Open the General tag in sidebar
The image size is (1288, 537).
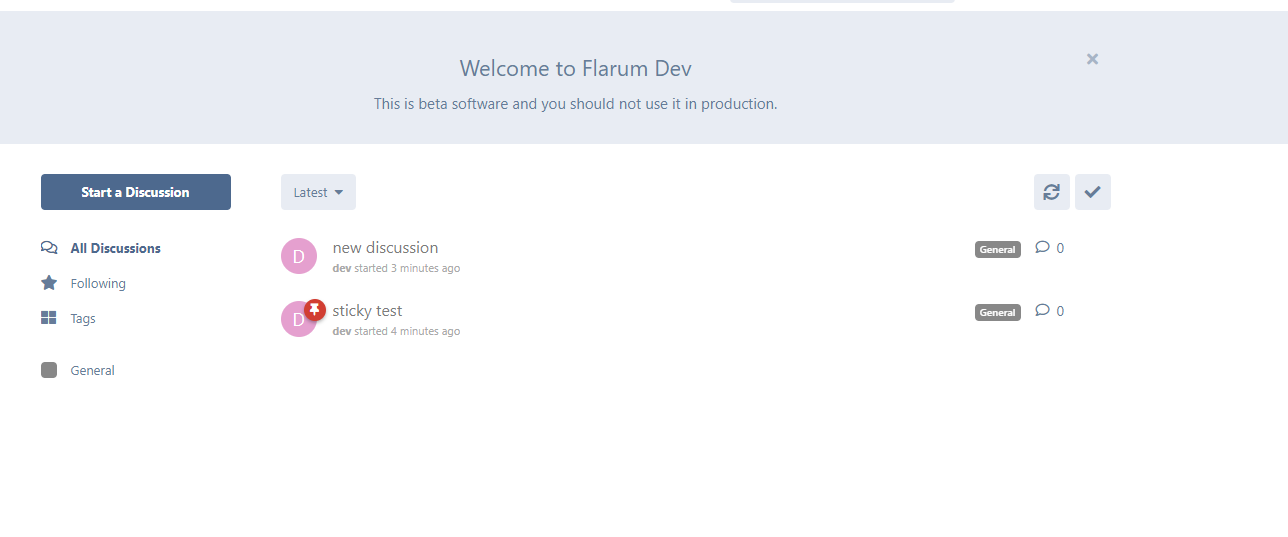pos(78,370)
